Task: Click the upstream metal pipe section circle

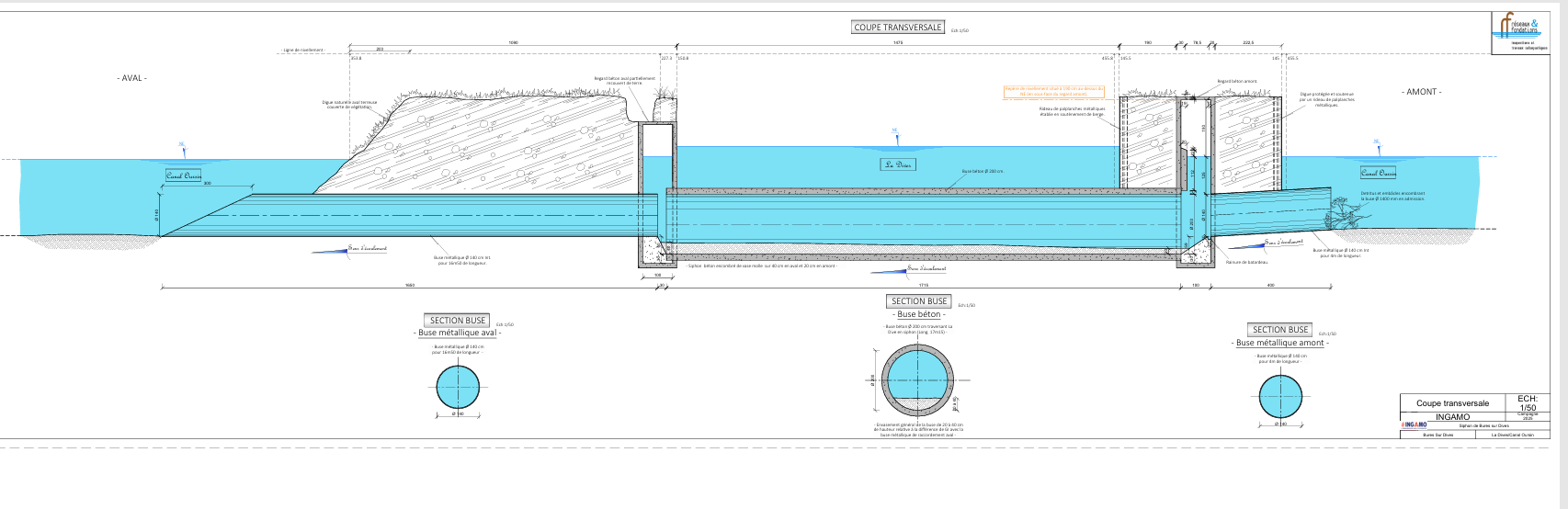Action: click(x=1281, y=397)
